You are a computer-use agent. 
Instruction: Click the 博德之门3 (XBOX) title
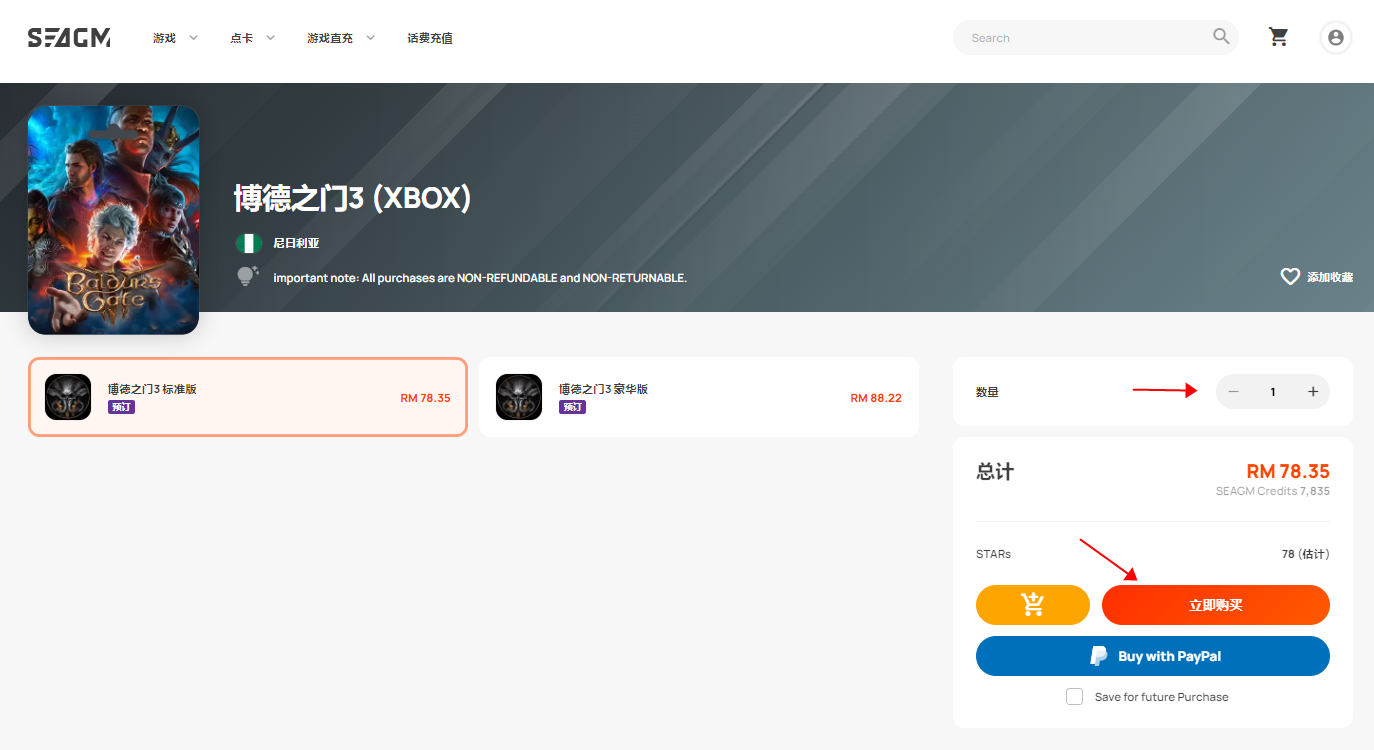352,198
